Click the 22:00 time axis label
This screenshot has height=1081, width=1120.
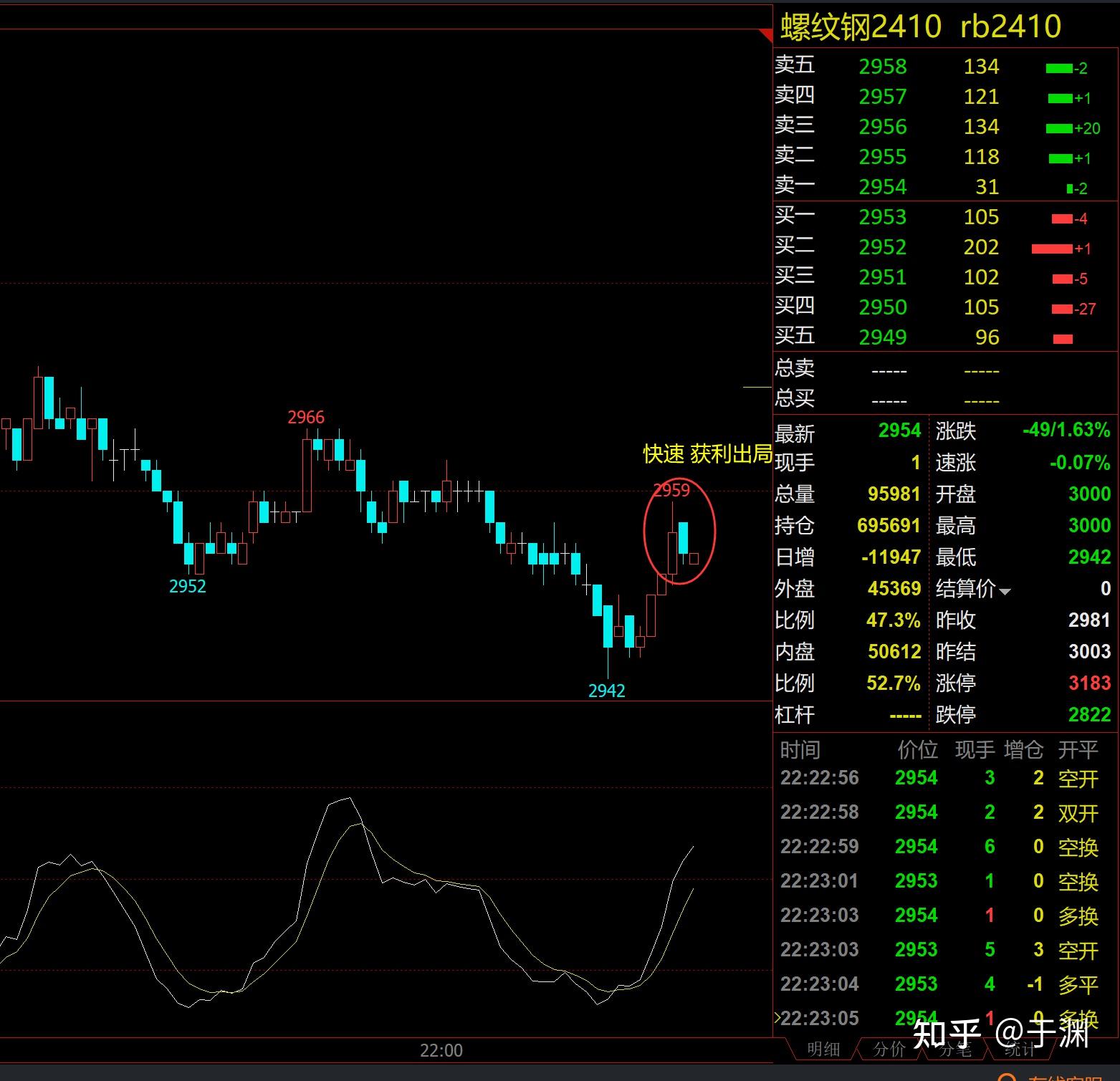pyautogui.click(x=441, y=1050)
